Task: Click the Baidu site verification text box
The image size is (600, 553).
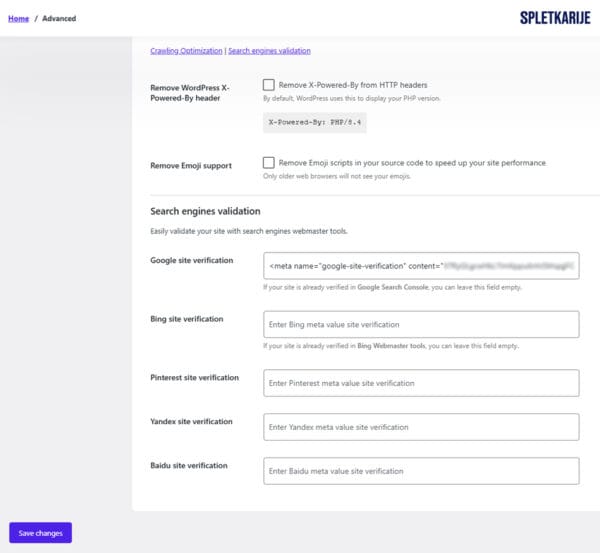Action: pyautogui.click(x=421, y=471)
